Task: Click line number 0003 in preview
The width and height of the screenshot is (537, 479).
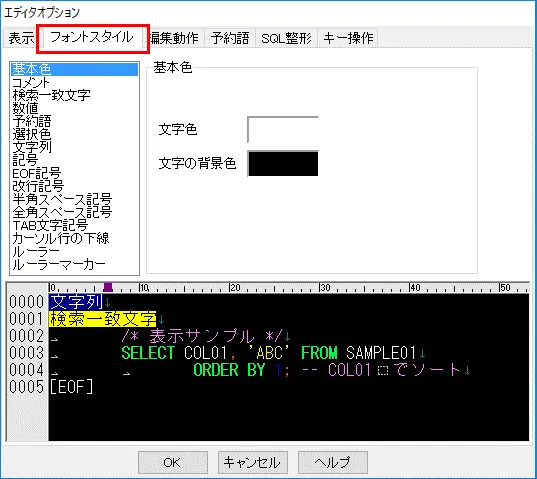Action: pos(27,353)
